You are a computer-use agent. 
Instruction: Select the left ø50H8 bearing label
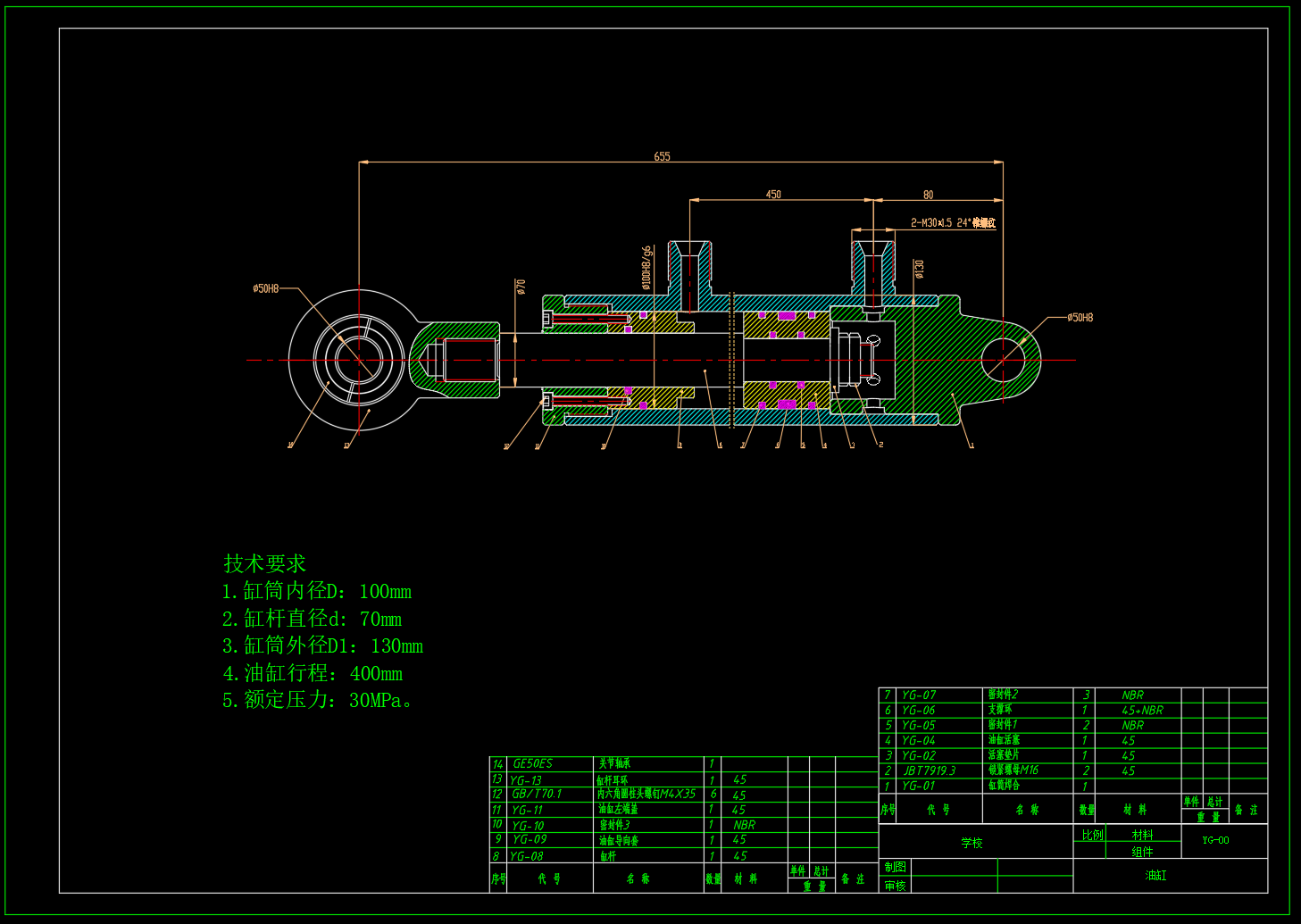pyautogui.click(x=266, y=288)
